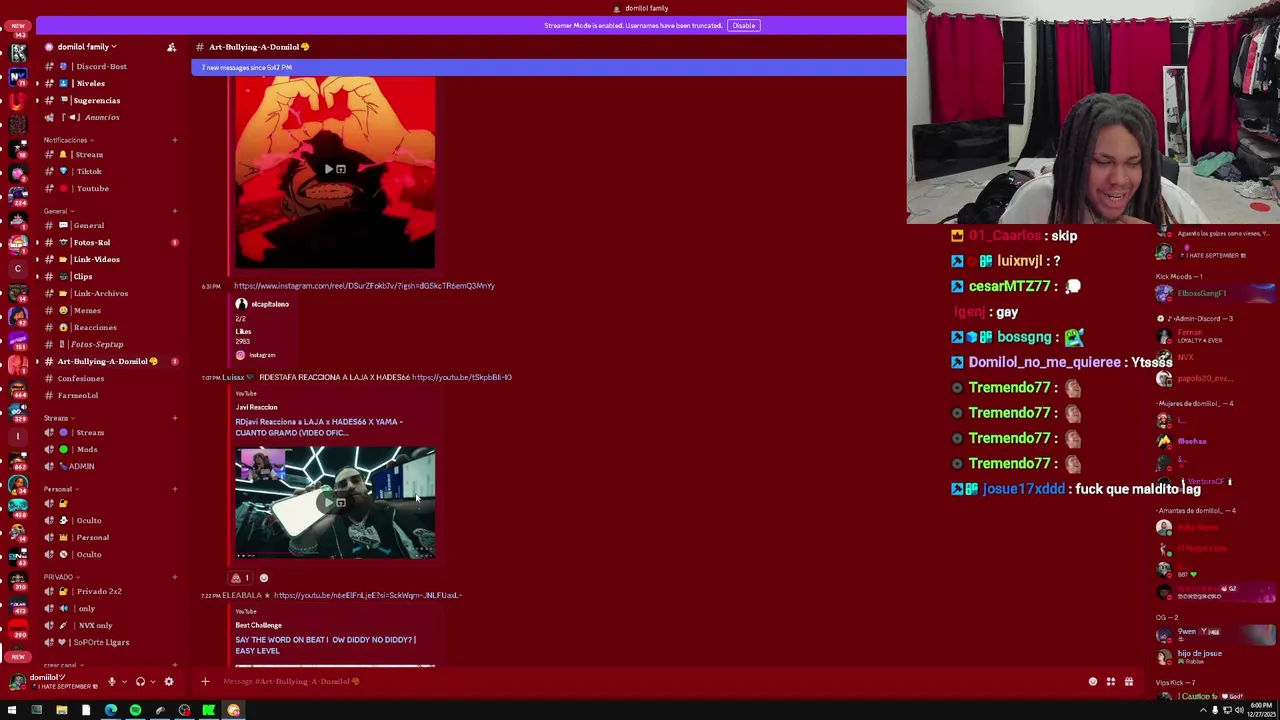The height and width of the screenshot is (720, 1280).
Task: Open the Tiktok channel
Action: click(x=89, y=171)
